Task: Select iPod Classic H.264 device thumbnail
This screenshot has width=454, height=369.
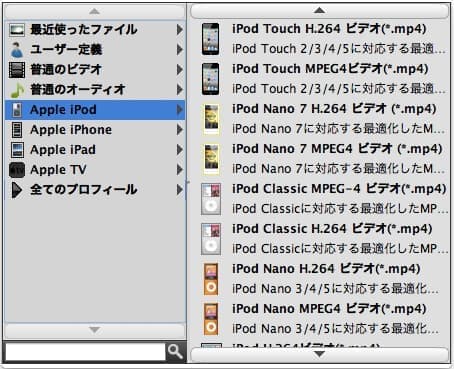Action: (x=211, y=239)
